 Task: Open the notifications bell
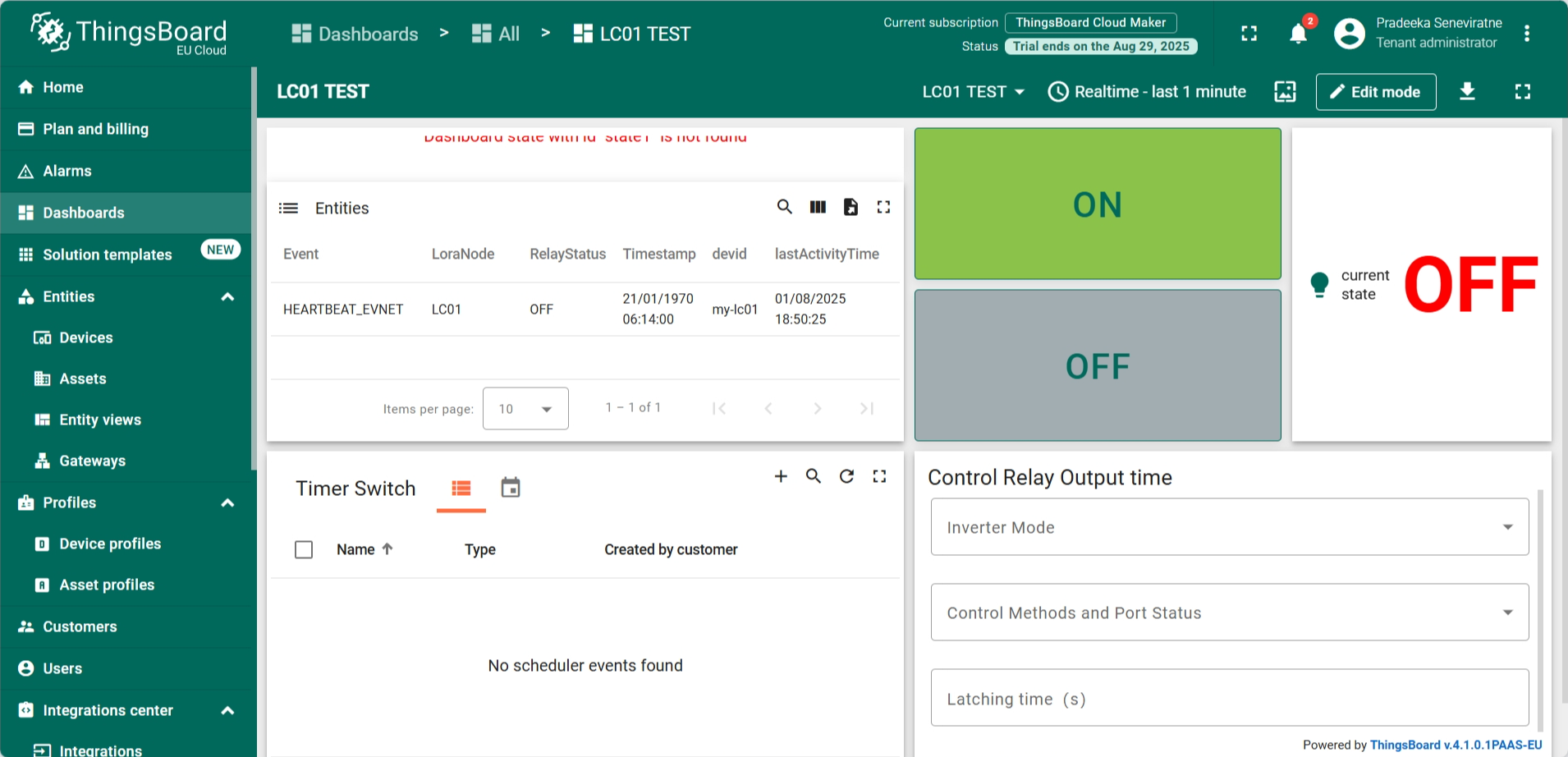[1298, 34]
